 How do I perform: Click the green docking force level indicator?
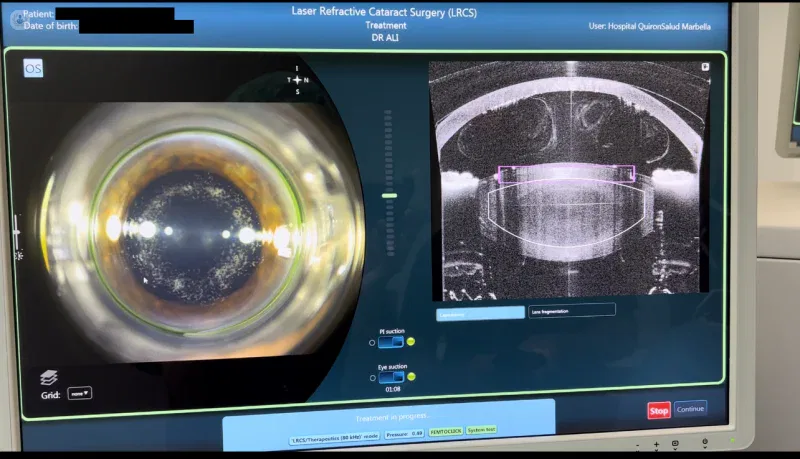pos(389,195)
